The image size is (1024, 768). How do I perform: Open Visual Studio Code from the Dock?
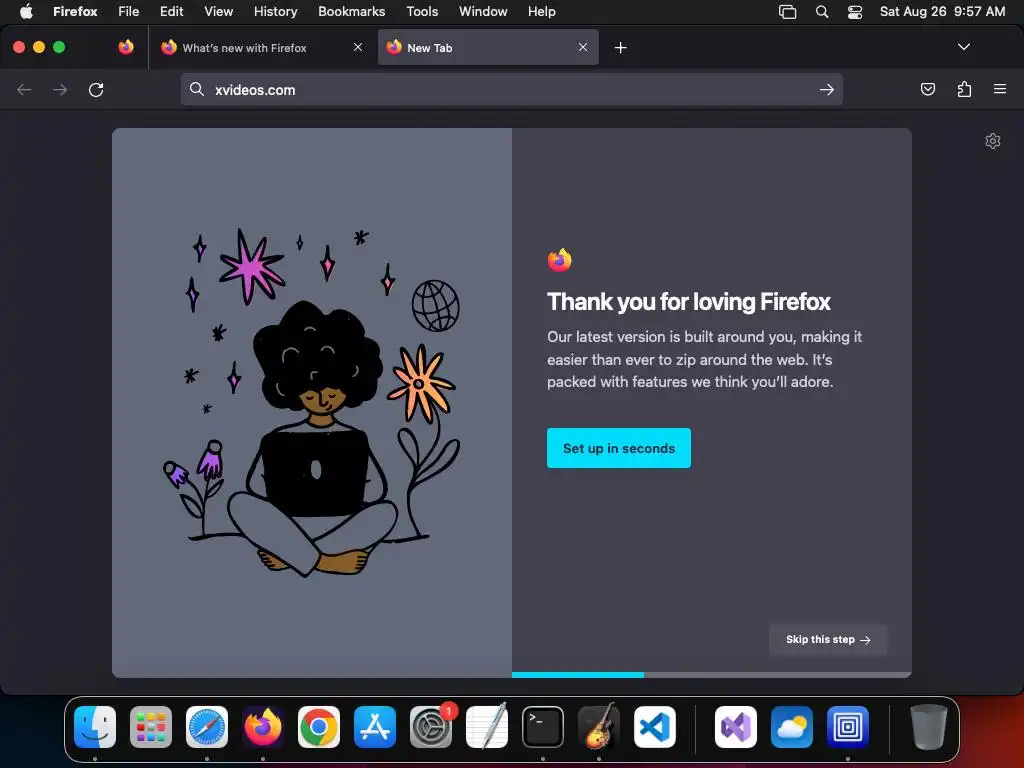[x=655, y=726]
